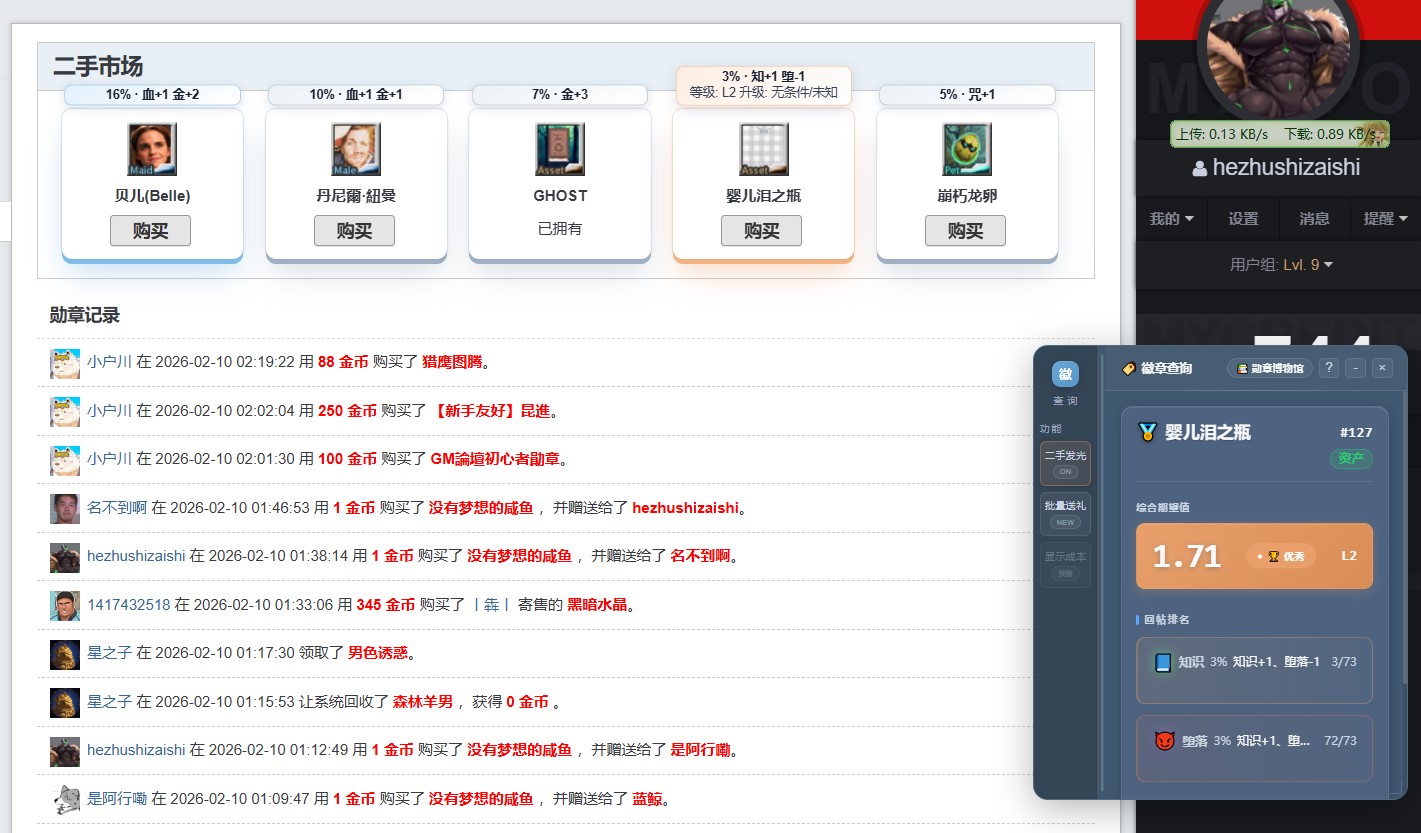Viewport: 1421px width, 833px height.
Task: Click the GHOST asset badge icon
Action: (560, 149)
